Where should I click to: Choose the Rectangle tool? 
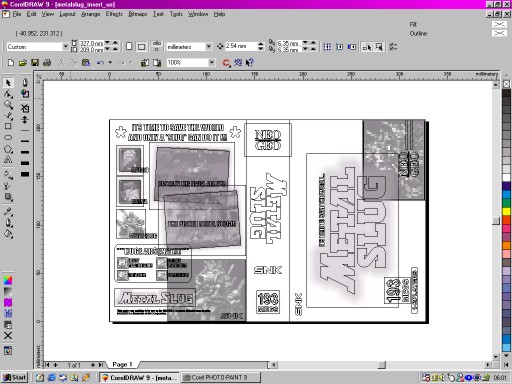point(8,126)
